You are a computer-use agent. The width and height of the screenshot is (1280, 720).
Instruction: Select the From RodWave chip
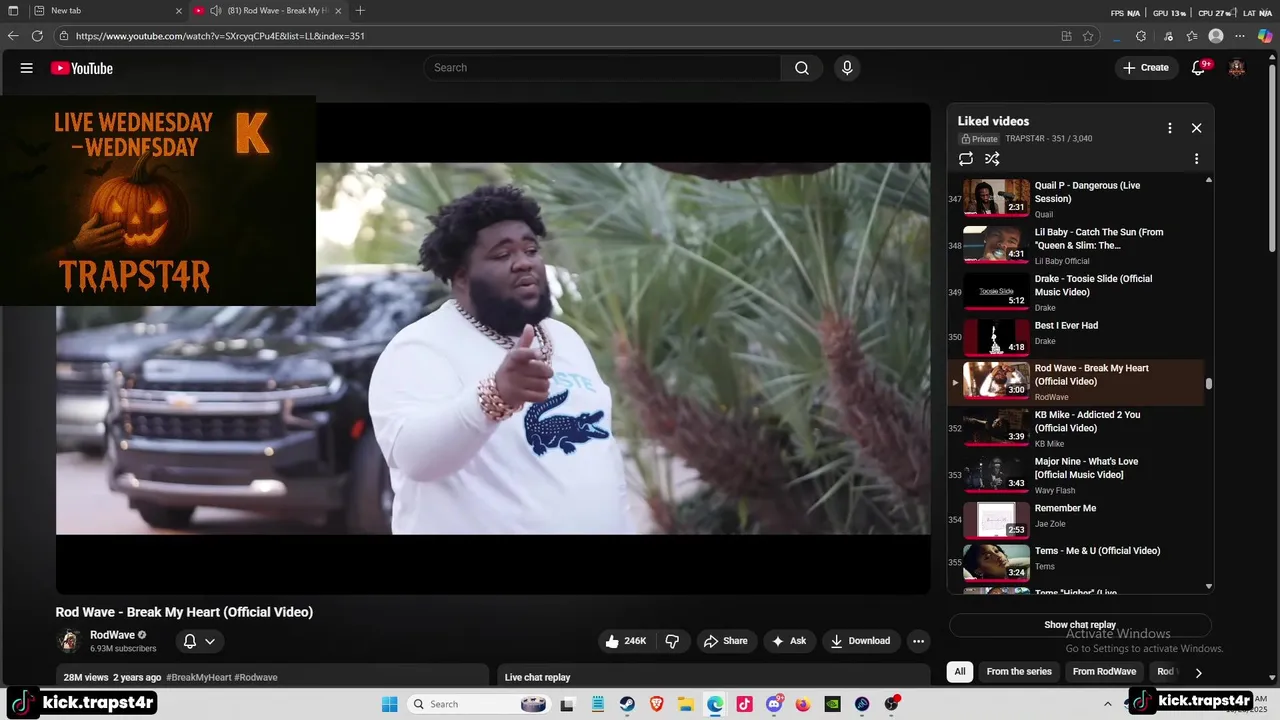coord(1104,672)
